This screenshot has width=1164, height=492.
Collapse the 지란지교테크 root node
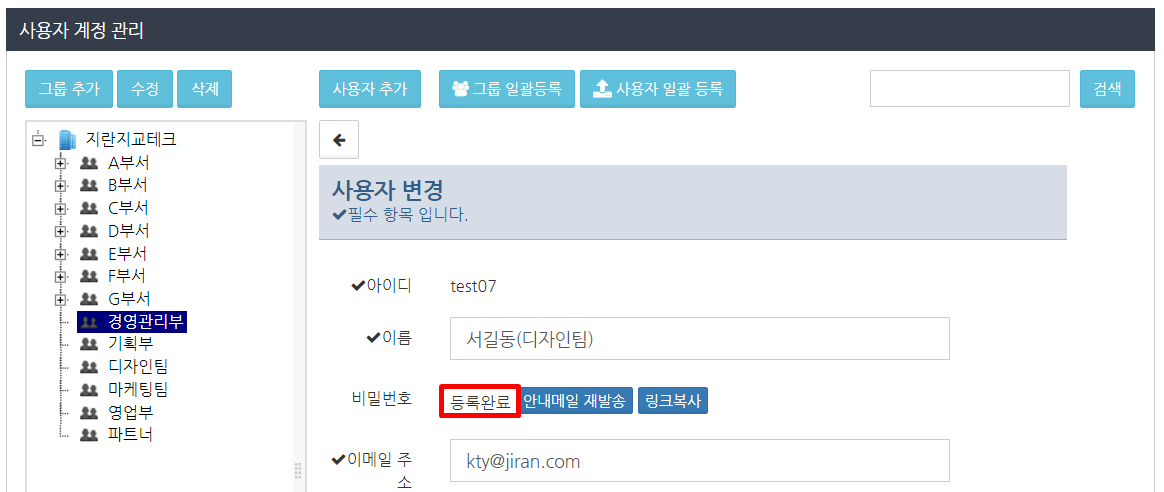click(x=38, y=140)
